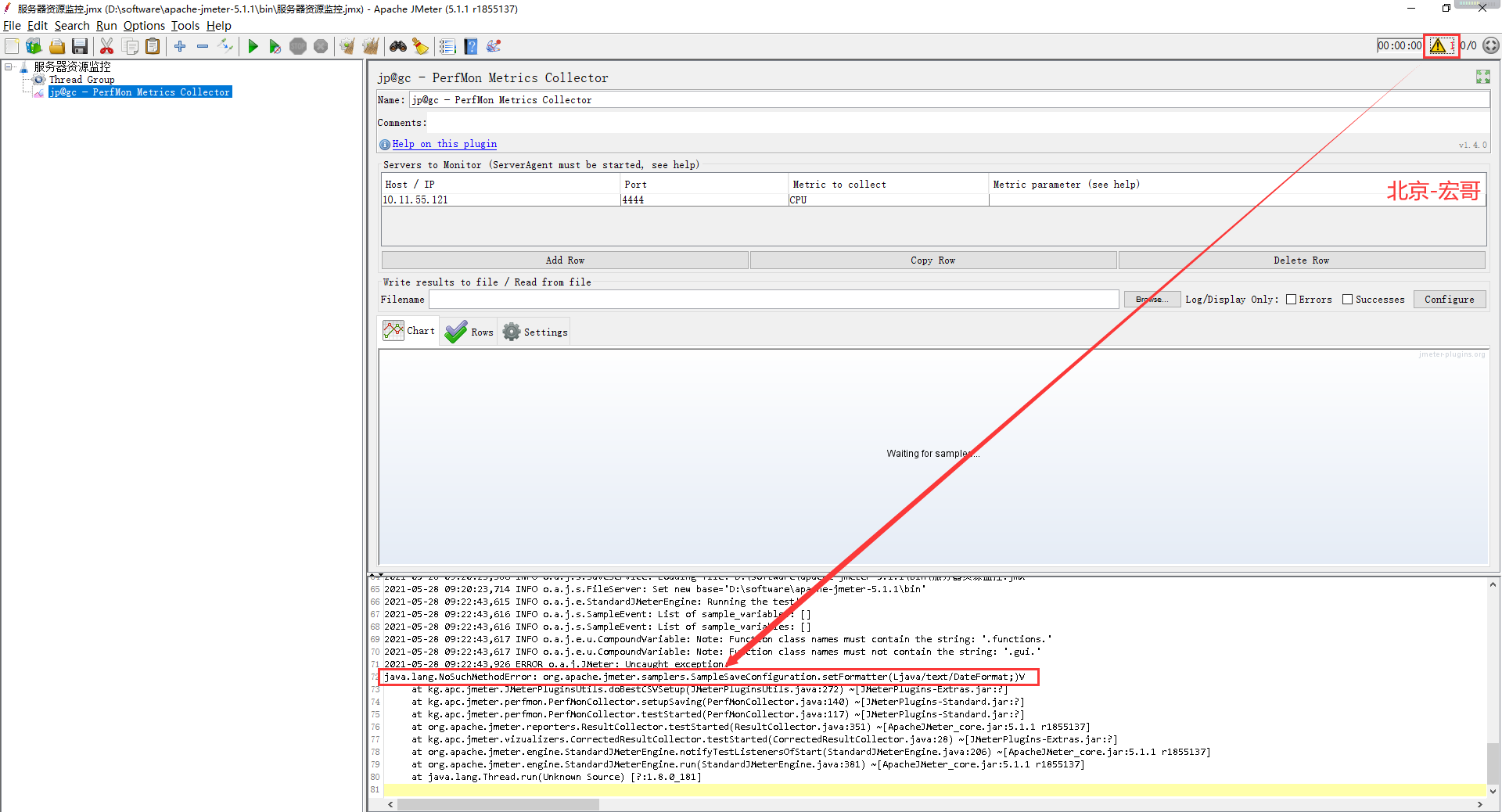The image size is (1502, 812).
Task: Click the 00:00:00 elapsed time display
Action: (x=1400, y=45)
